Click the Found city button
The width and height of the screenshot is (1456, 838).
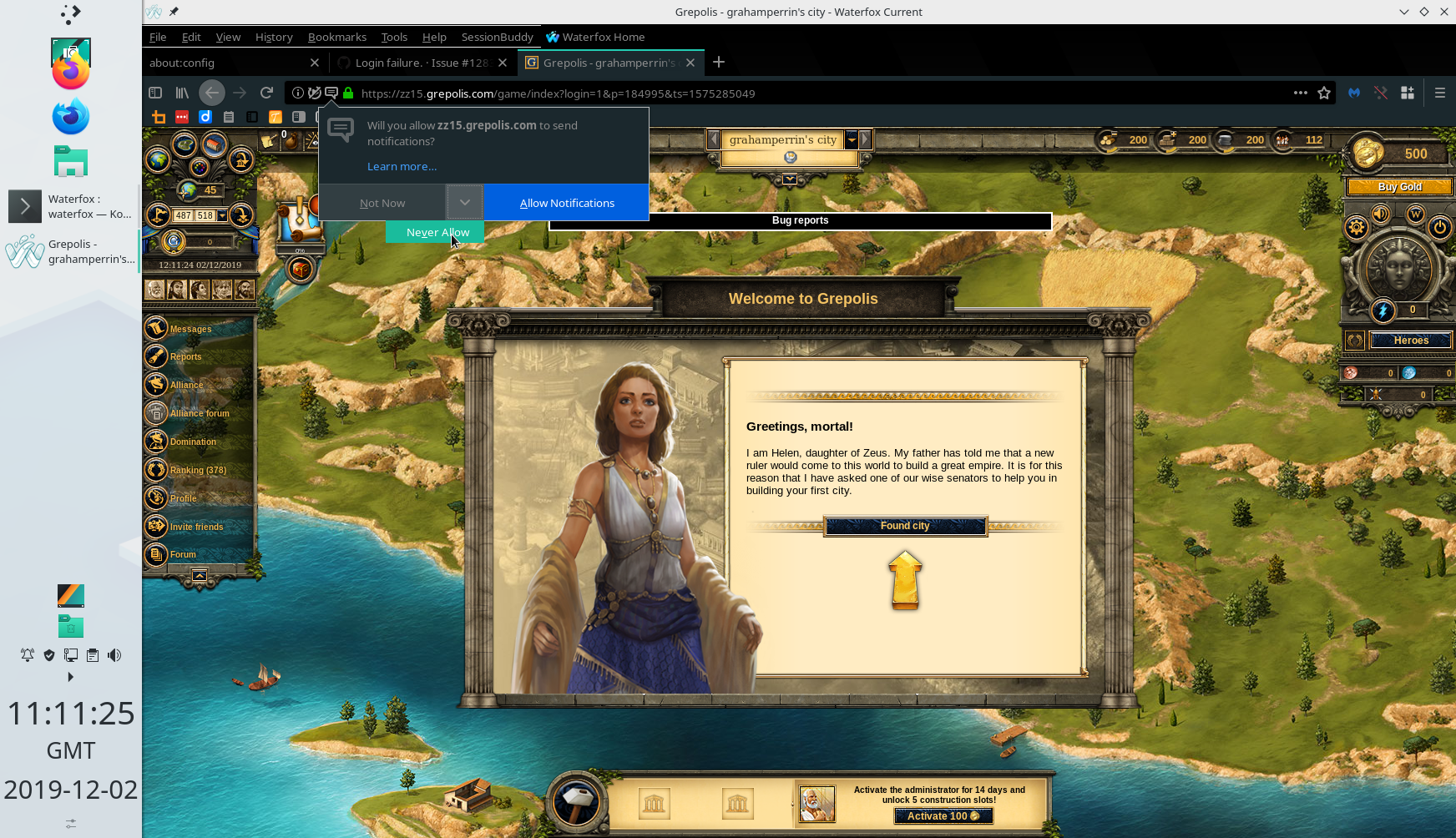tap(905, 526)
